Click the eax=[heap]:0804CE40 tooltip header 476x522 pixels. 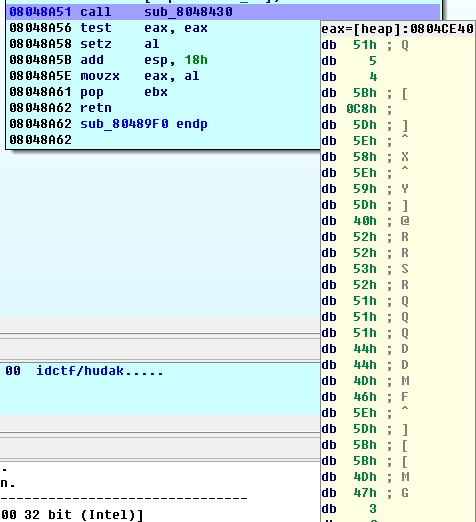[397, 29]
